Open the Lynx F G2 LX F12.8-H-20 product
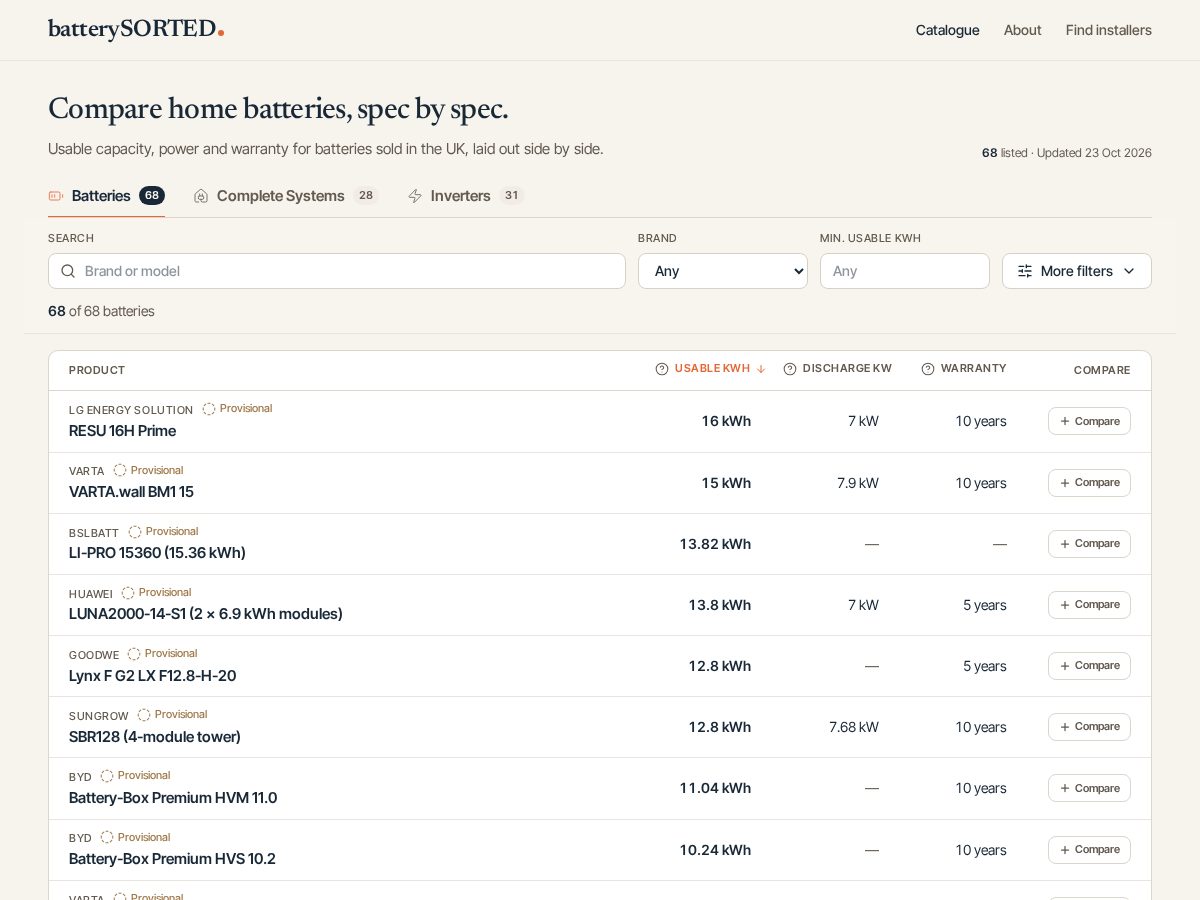This screenshot has height=900, width=1200. click(x=152, y=676)
